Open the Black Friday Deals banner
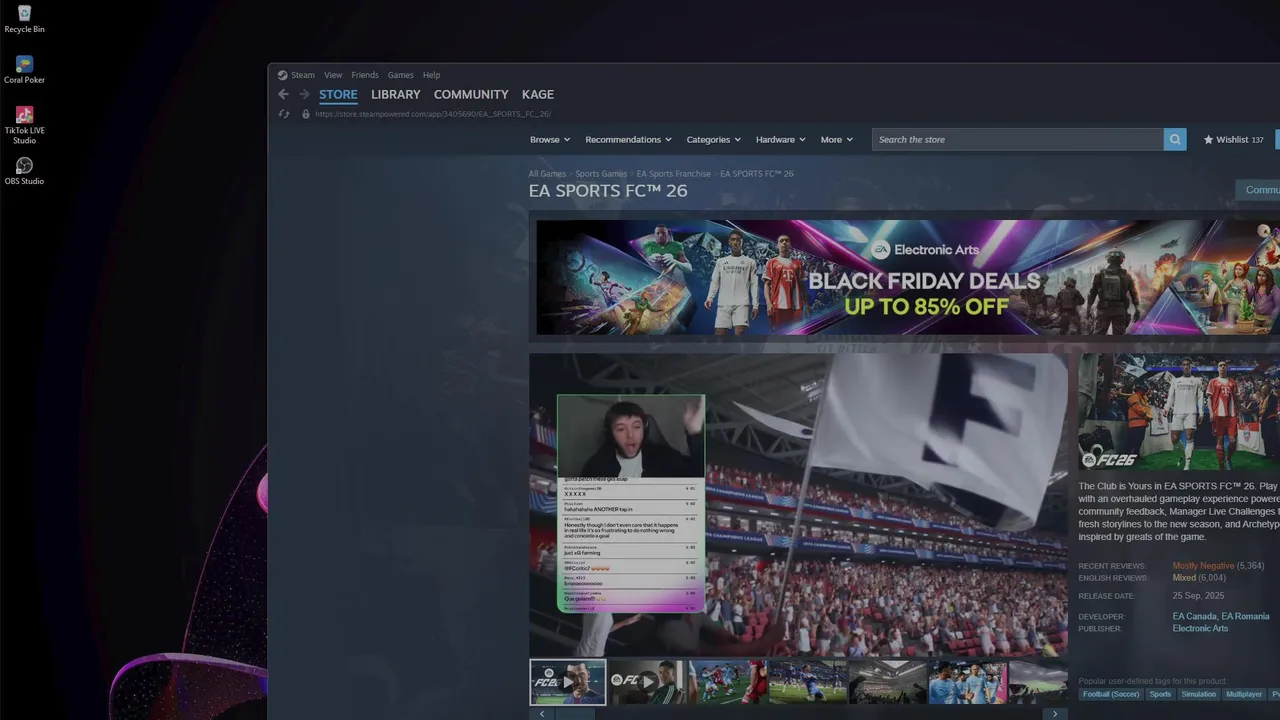1280x720 pixels. point(908,277)
